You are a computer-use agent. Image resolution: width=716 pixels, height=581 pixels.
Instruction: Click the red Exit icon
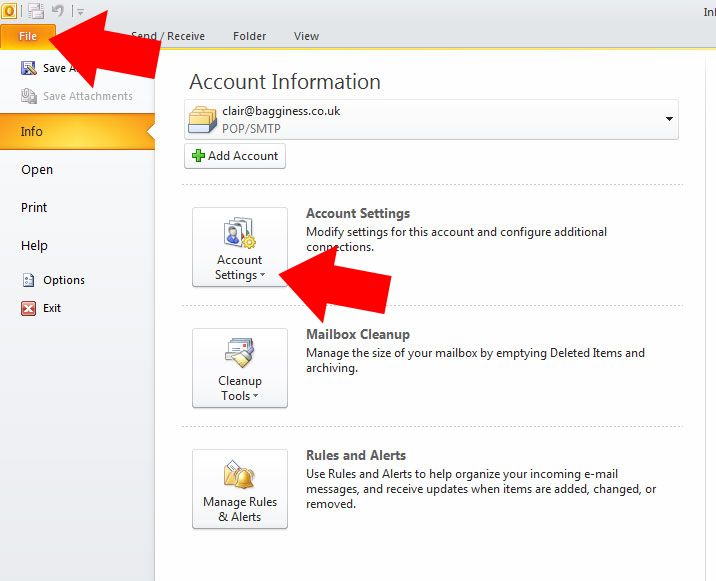click(29, 308)
